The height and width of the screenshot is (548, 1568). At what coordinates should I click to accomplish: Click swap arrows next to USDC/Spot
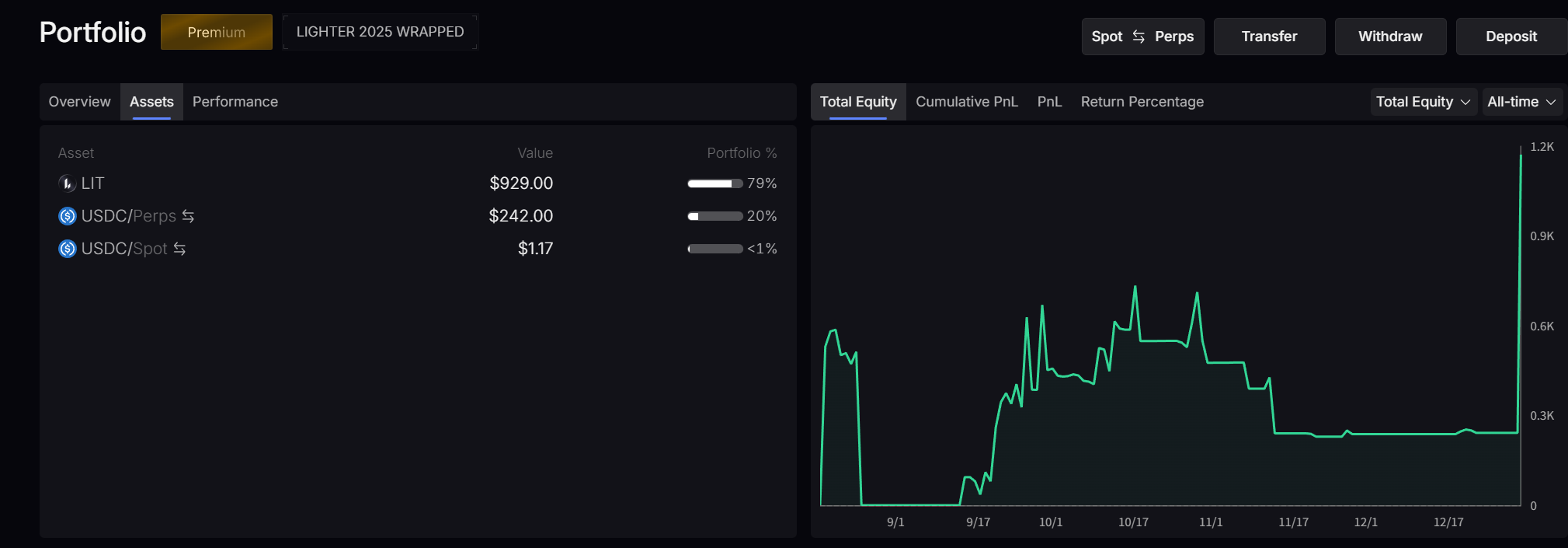coord(179,249)
